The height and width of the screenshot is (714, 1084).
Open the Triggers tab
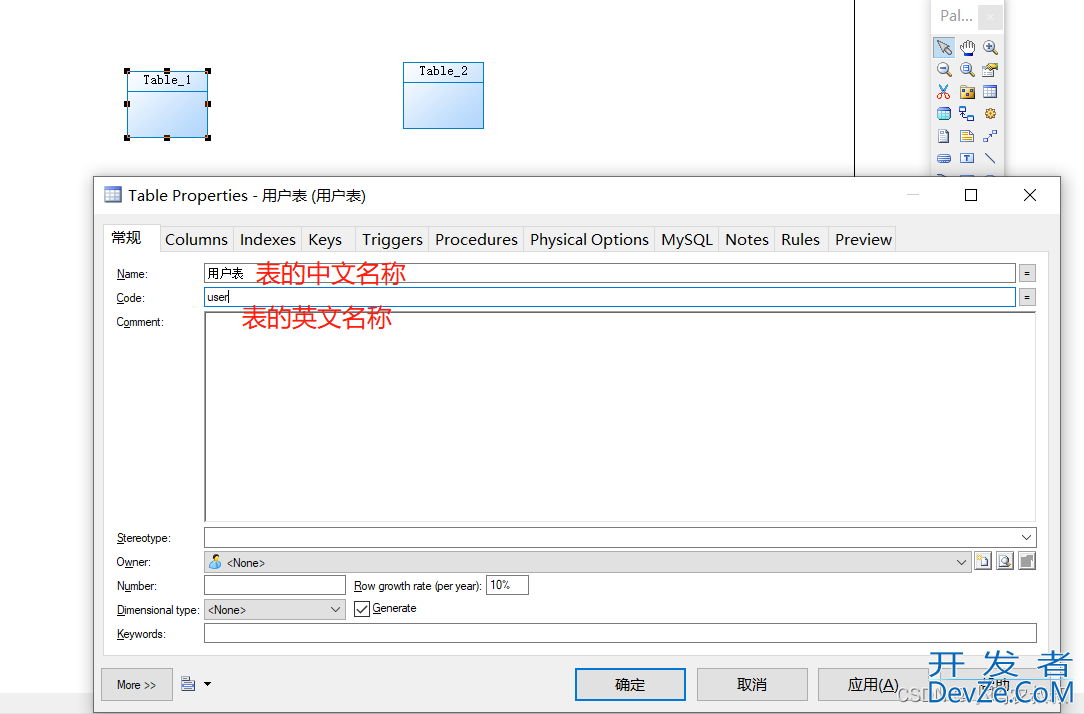(392, 239)
